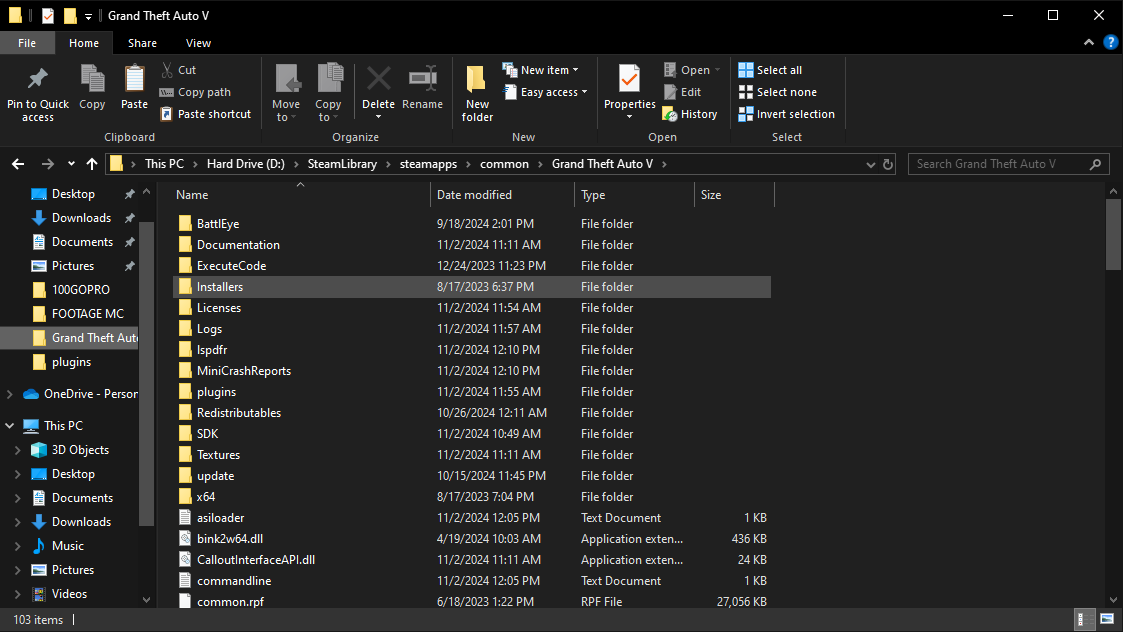1123x632 pixels.
Task: Collapse the ribbon with the chevron
Action: click(1090, 43)
